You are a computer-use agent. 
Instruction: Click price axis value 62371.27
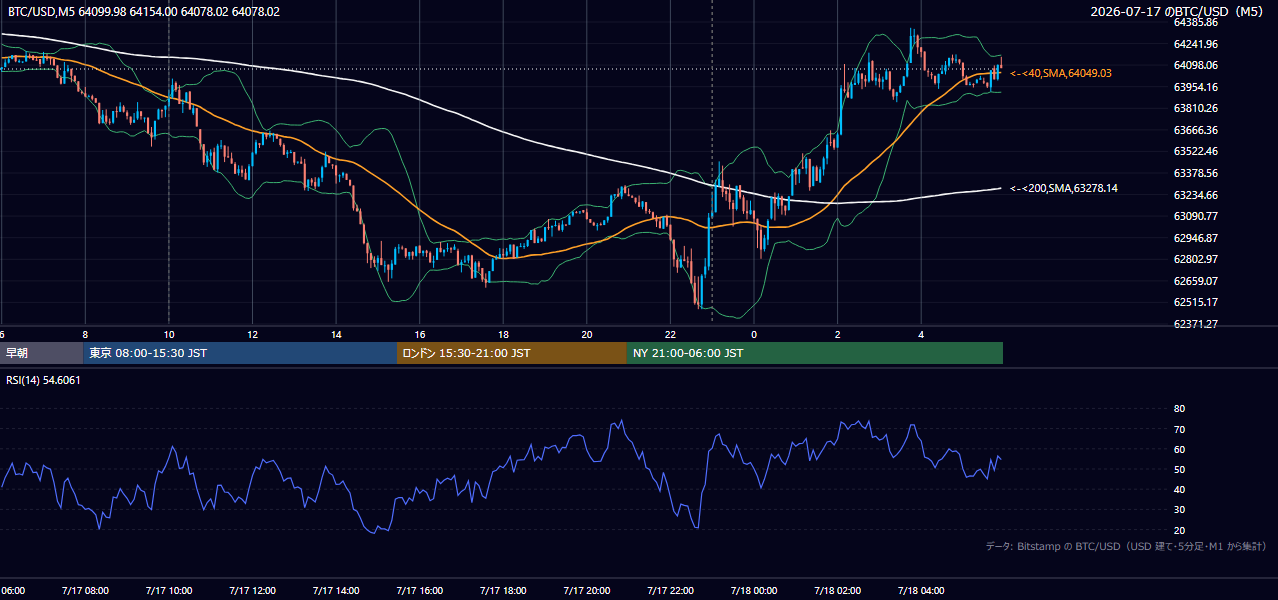(x=1195, y=324)
